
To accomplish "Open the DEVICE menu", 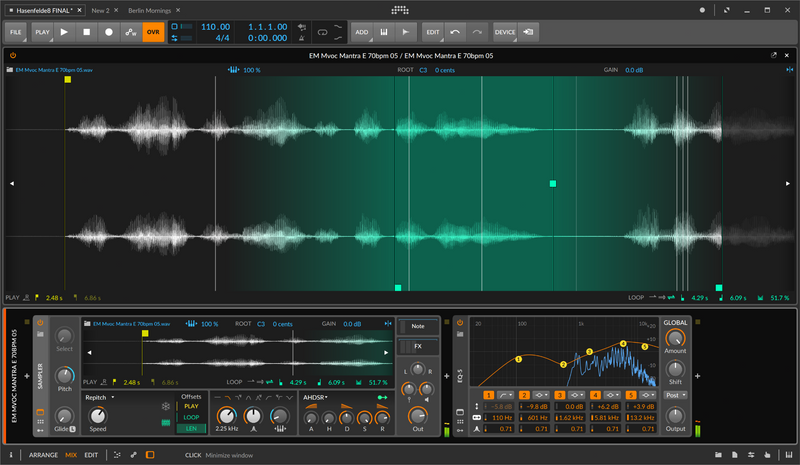I will 505,32.
